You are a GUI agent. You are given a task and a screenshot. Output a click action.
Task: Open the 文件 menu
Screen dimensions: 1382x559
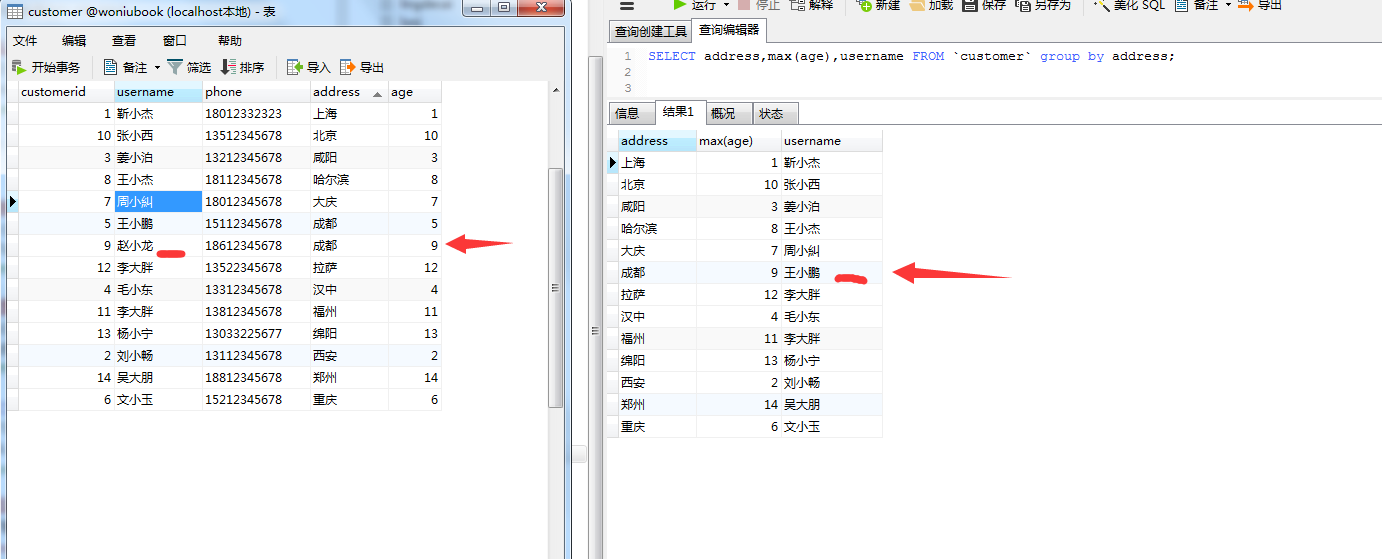(25, 41)
